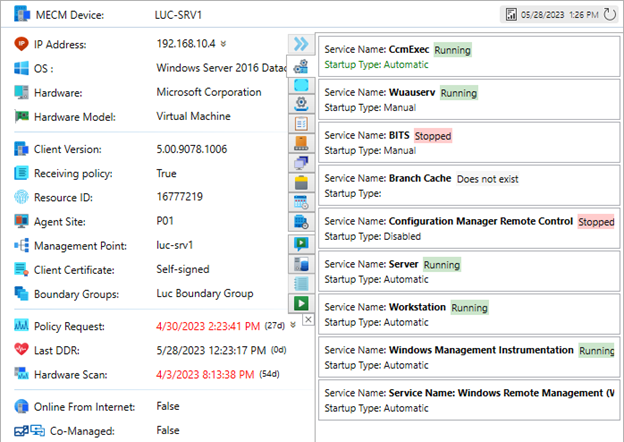Select Configuration Manager Remote Control service name
This screenshot has width=624, height=442.
coord(481,221)
